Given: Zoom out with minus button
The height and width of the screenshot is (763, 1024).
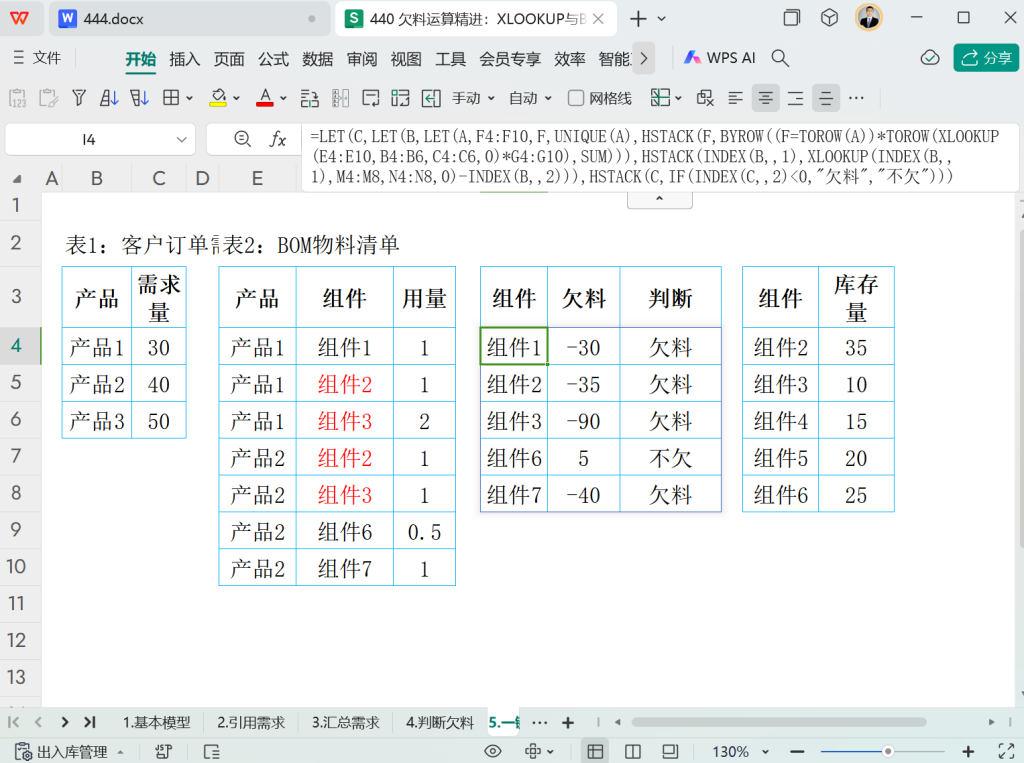Looking at the screenshot, I should [x=797, y=752].
